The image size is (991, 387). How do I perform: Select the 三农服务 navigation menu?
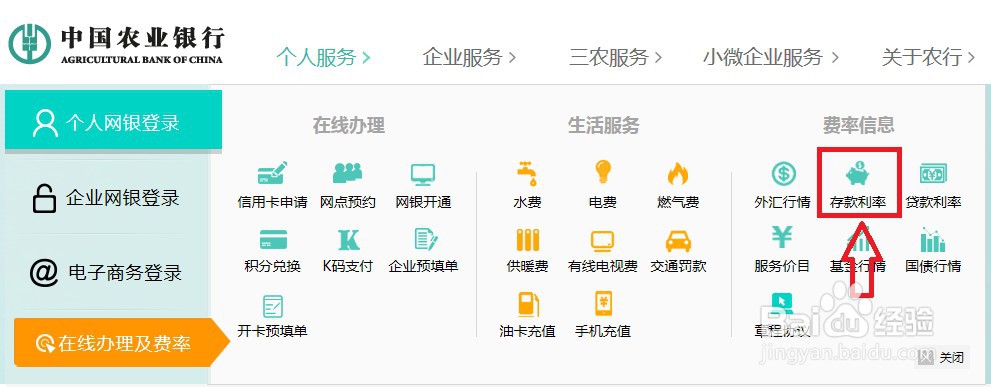click(616, 58)
